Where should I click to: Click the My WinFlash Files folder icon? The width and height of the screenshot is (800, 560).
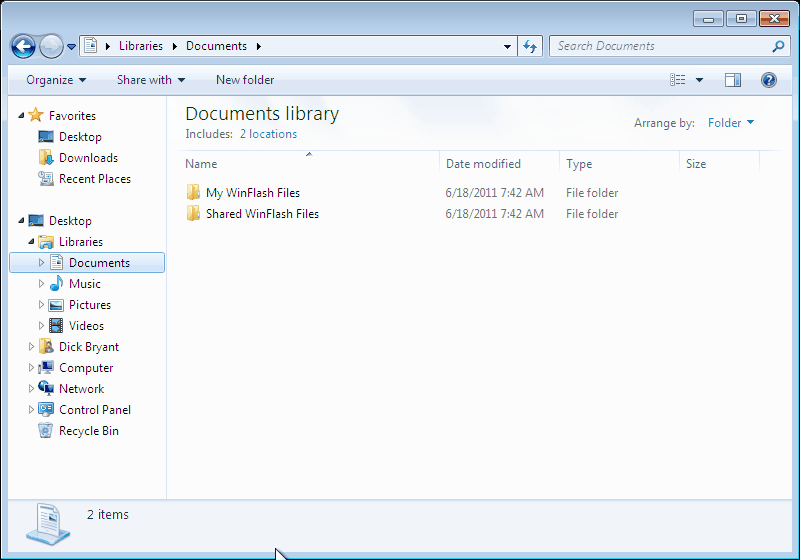tap(193, 192)
